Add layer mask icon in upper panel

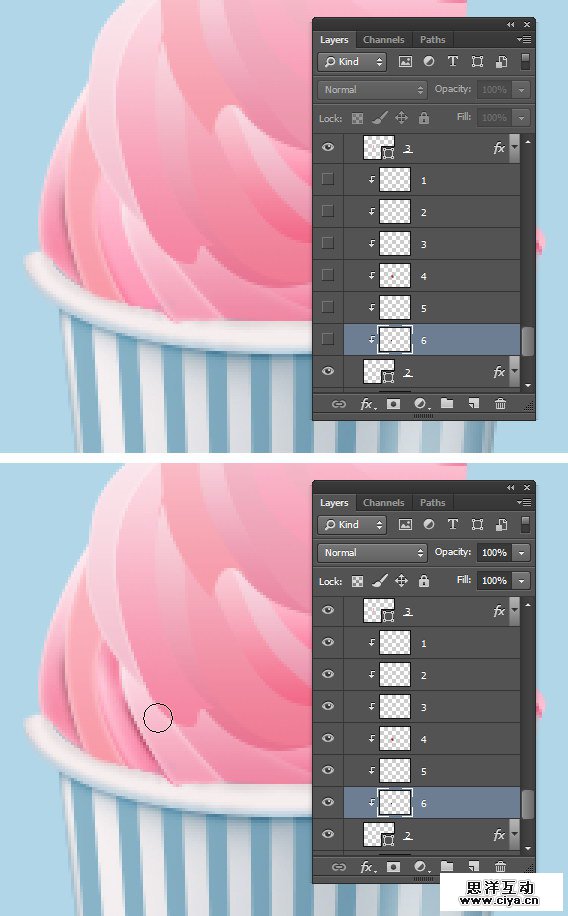click(394, 404)
